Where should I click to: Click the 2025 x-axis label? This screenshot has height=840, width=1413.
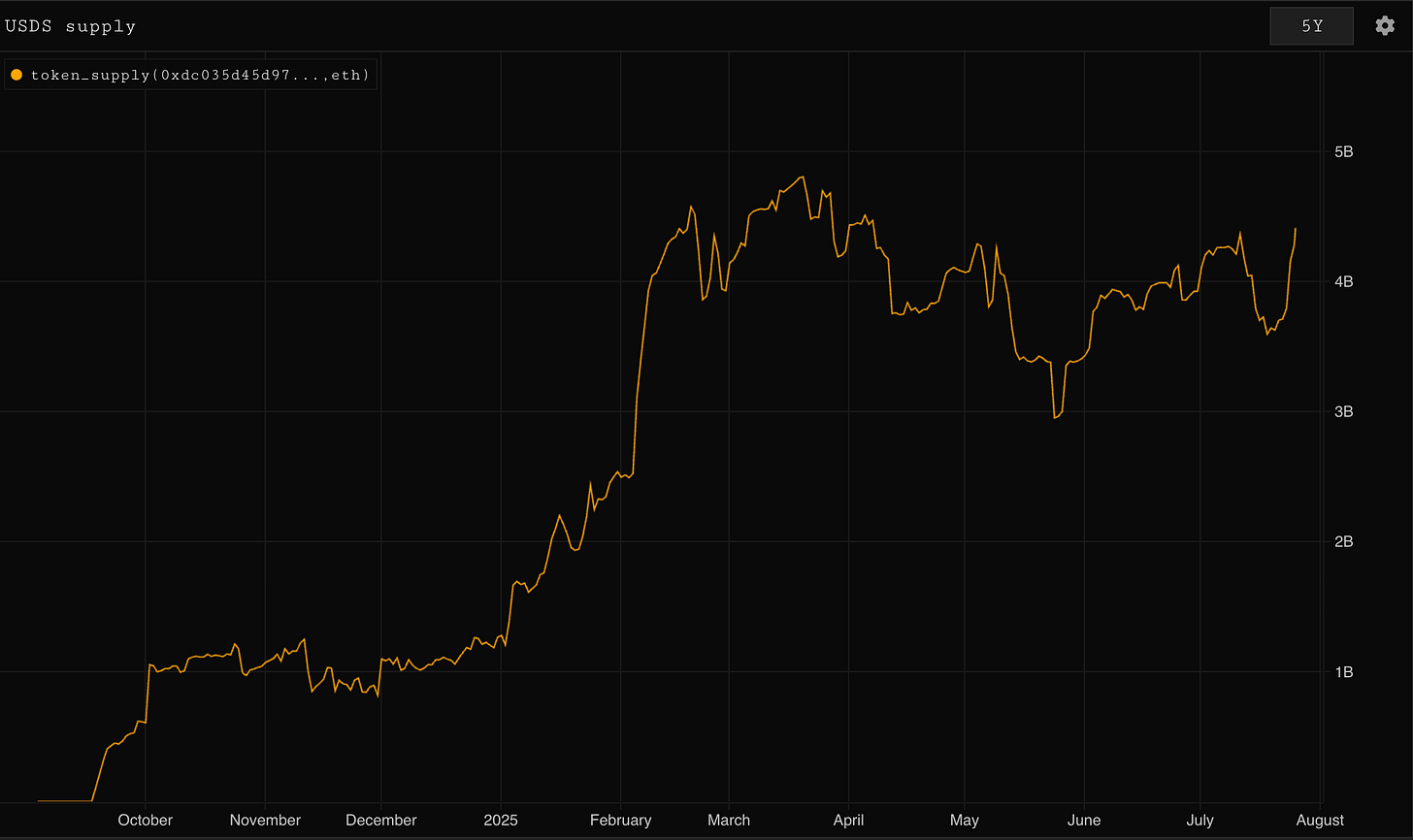click(501, 821)
